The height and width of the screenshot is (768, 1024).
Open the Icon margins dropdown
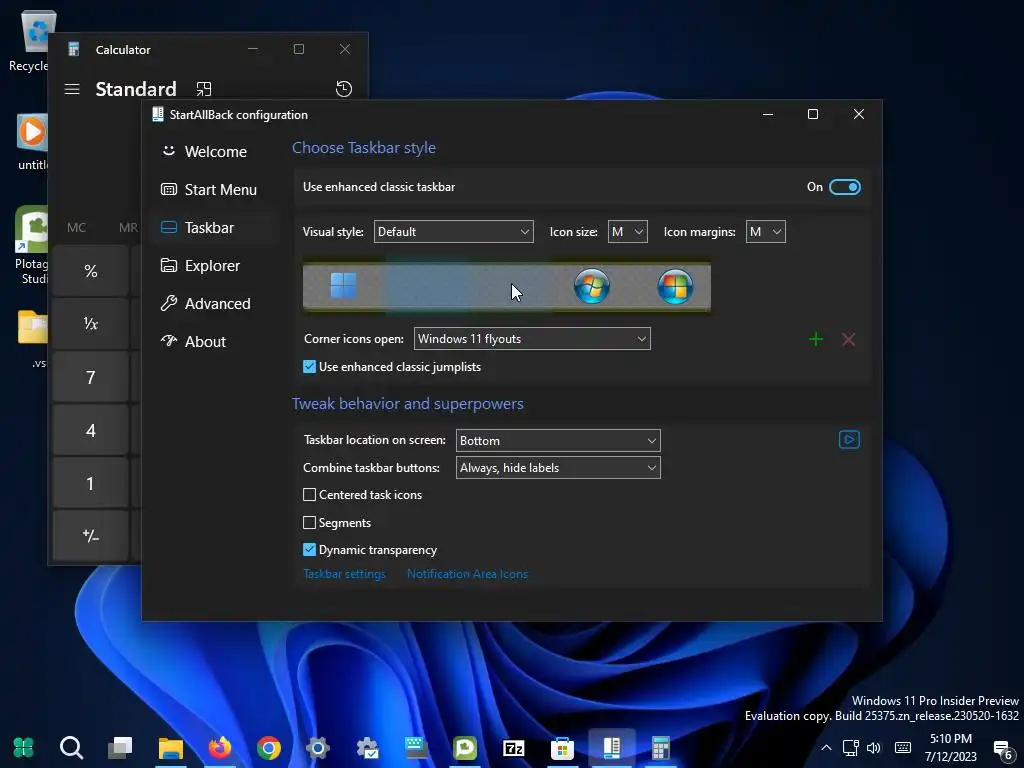pyautogui.click(x=765, y=232)
